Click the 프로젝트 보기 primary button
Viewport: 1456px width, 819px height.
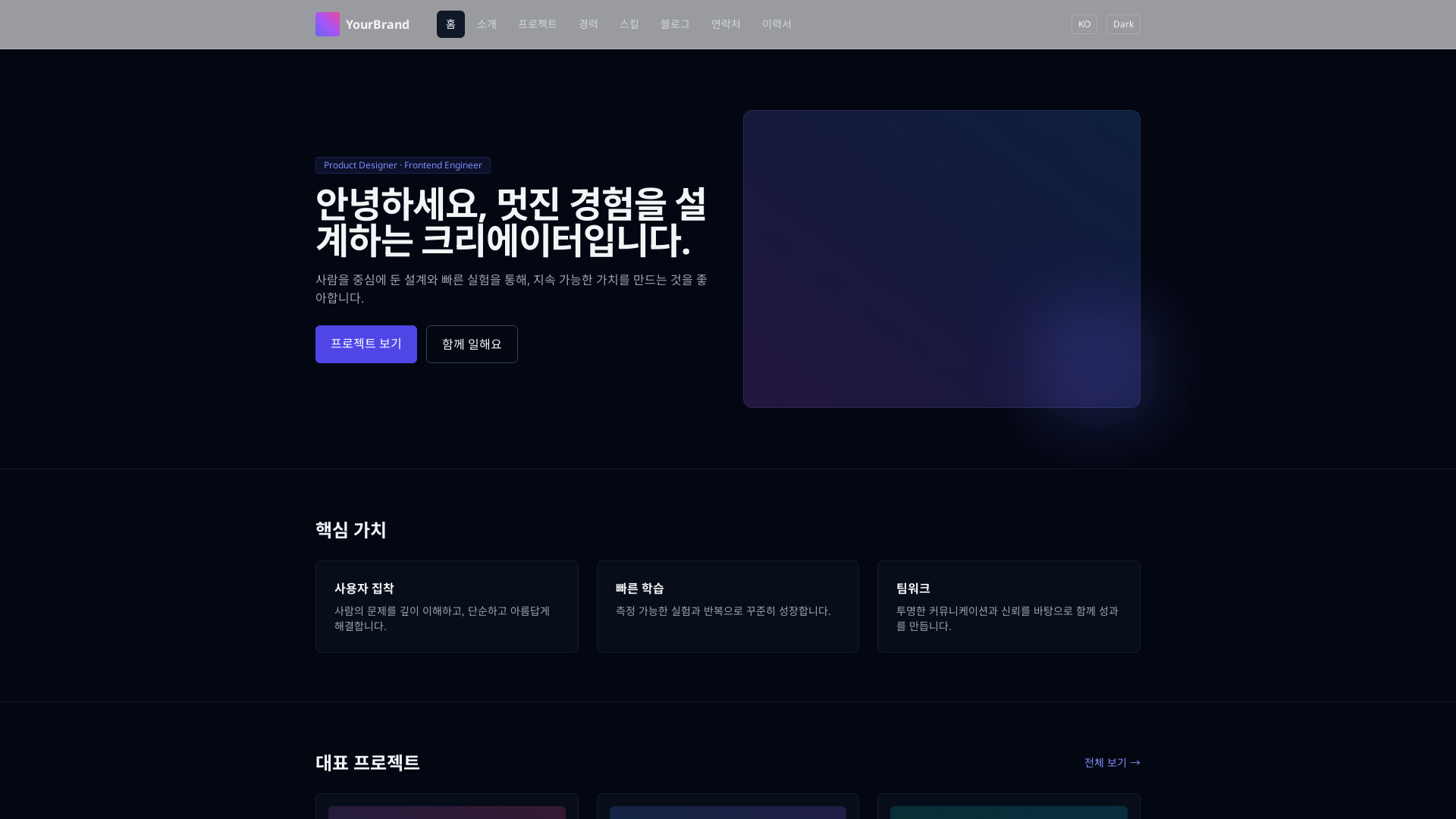(366, 344)
